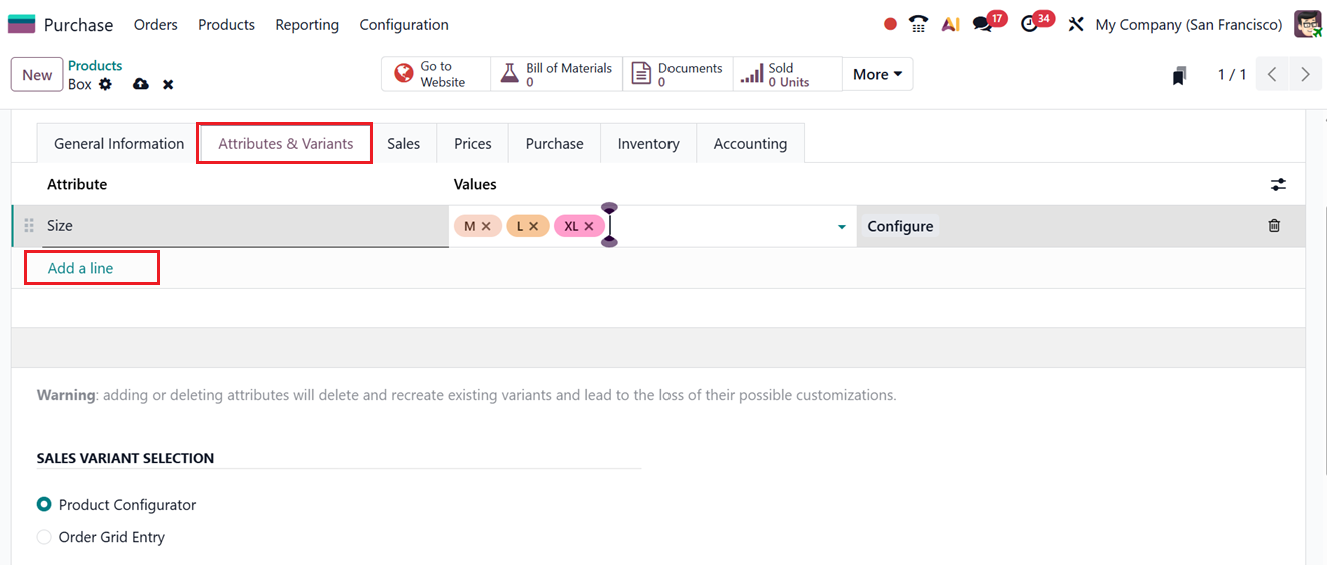Screen dimensions: 1327x565
Task: Save the record manually via cloud icon
Action: tap(141, 84)
